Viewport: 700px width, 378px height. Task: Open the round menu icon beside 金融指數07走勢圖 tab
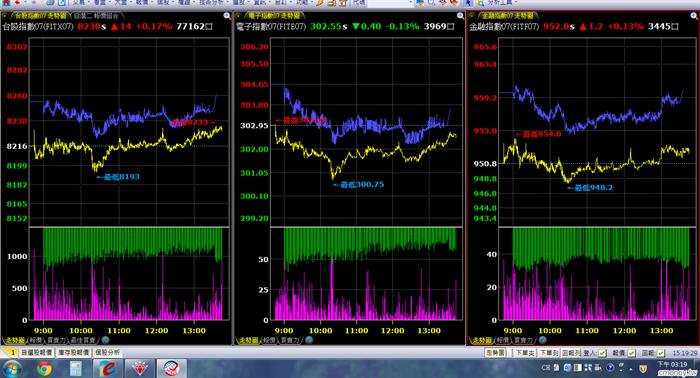pos(472,16)
